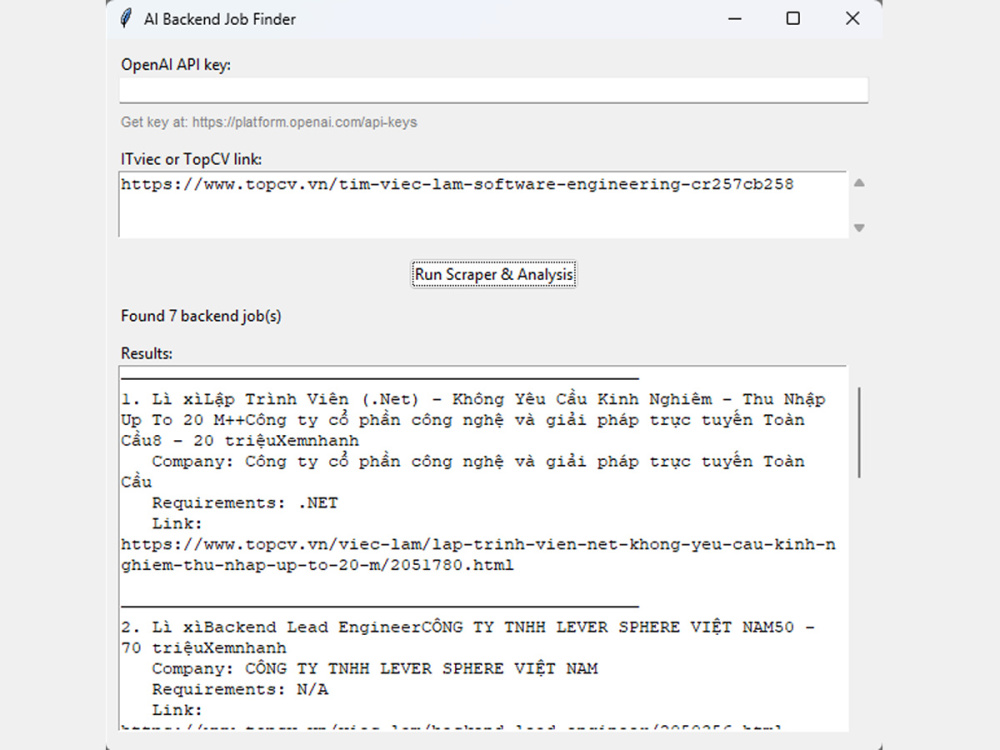Image resolution: width=1000 pixels, height=750 pixels.
Task: Click the Results pane scrollbar thumb
Action: (859, 432)
